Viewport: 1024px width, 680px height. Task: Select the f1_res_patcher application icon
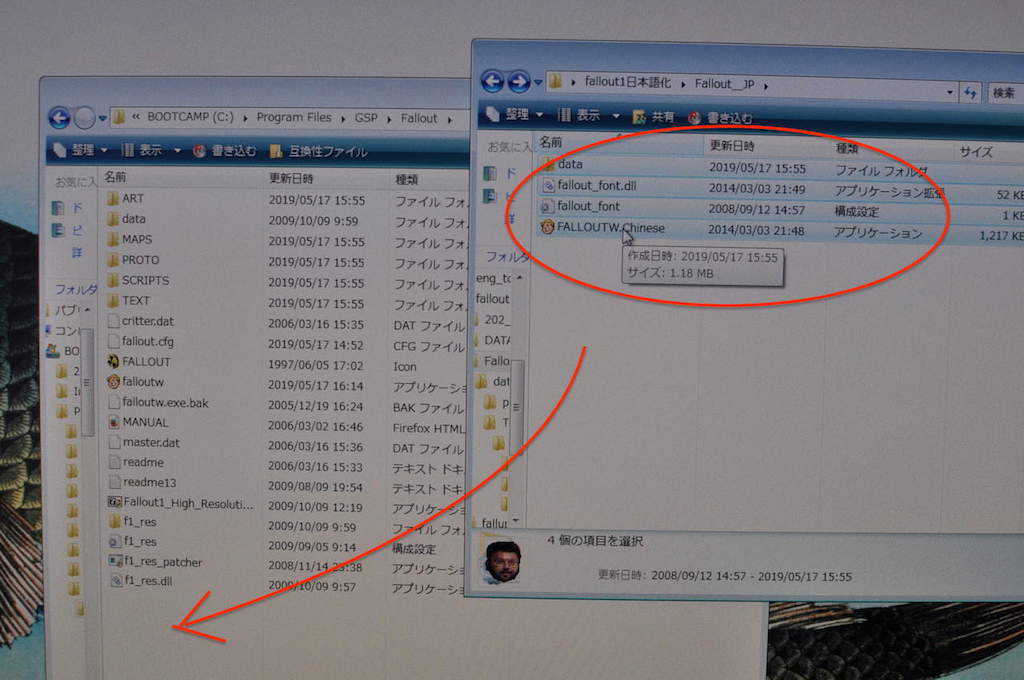[116, 561]
